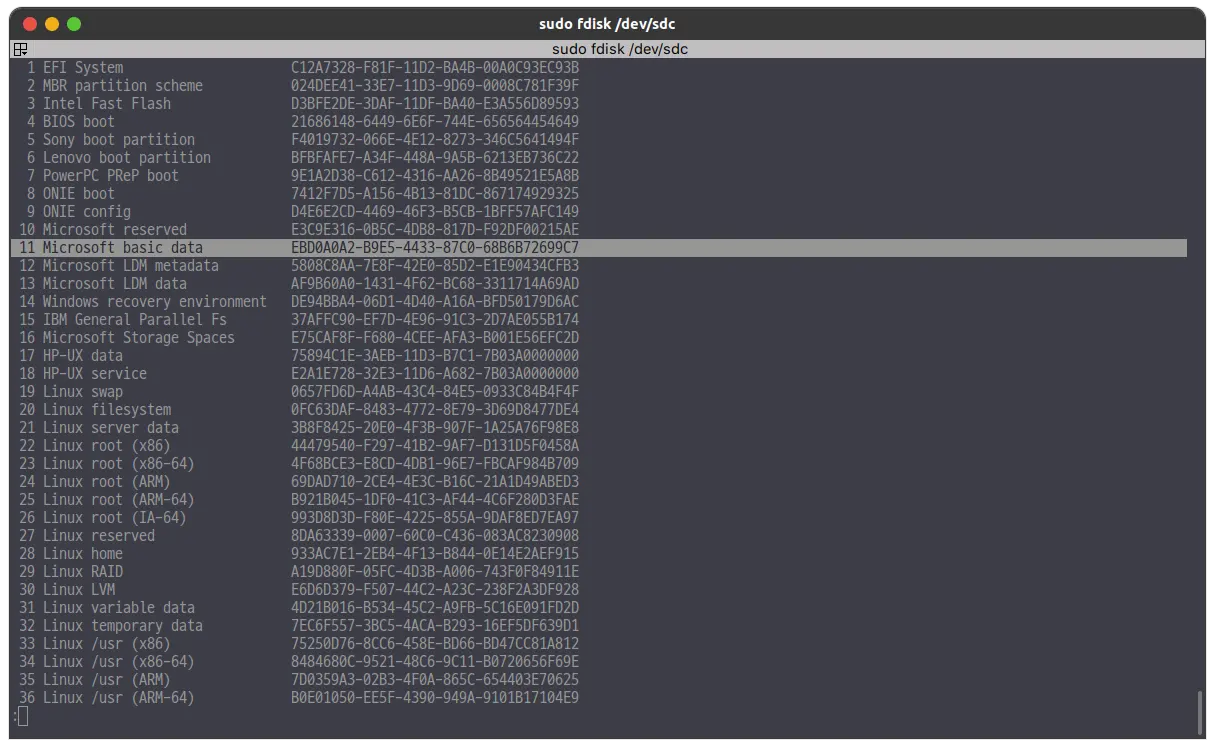This screenshot has height=748, width=1215.
Task: Click the 'ONIE config' entry
Action: coord(87,212)
